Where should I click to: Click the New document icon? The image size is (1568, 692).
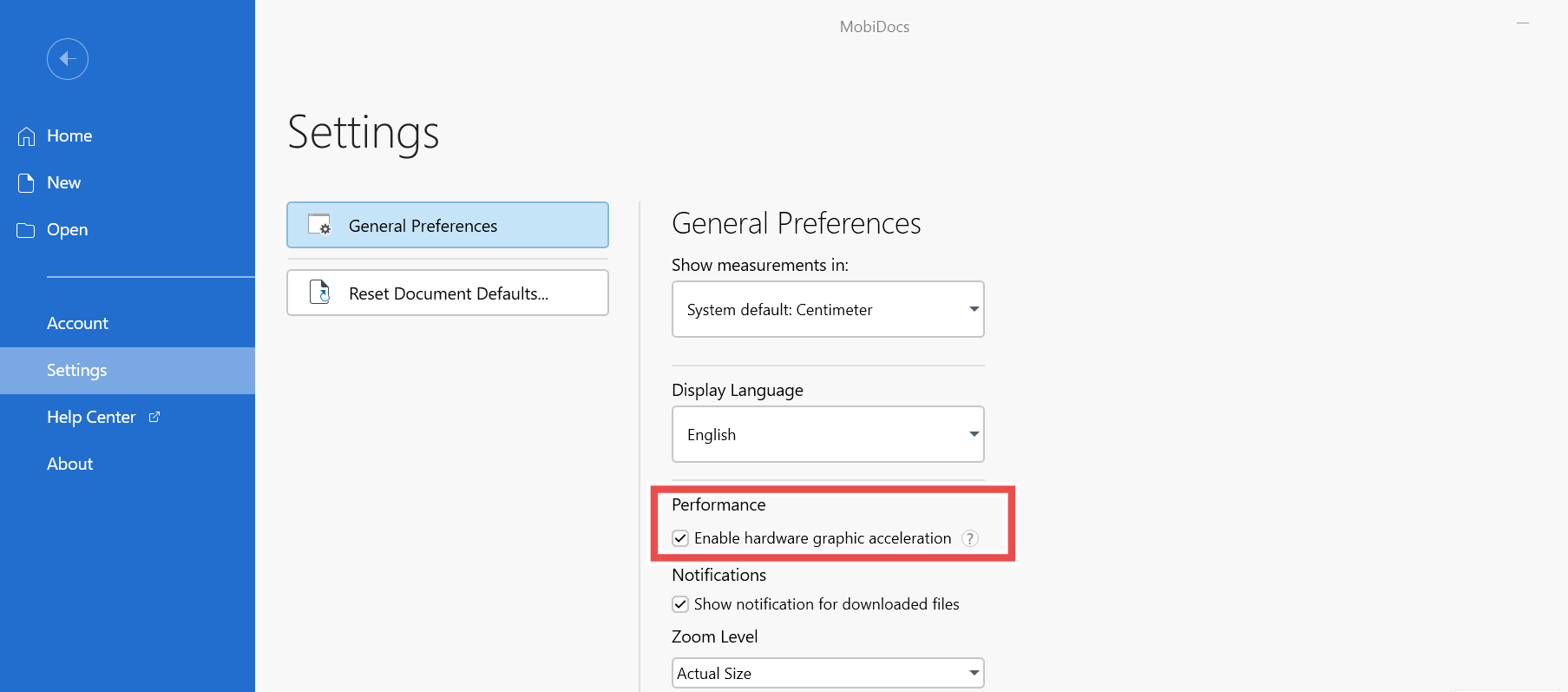27,183
